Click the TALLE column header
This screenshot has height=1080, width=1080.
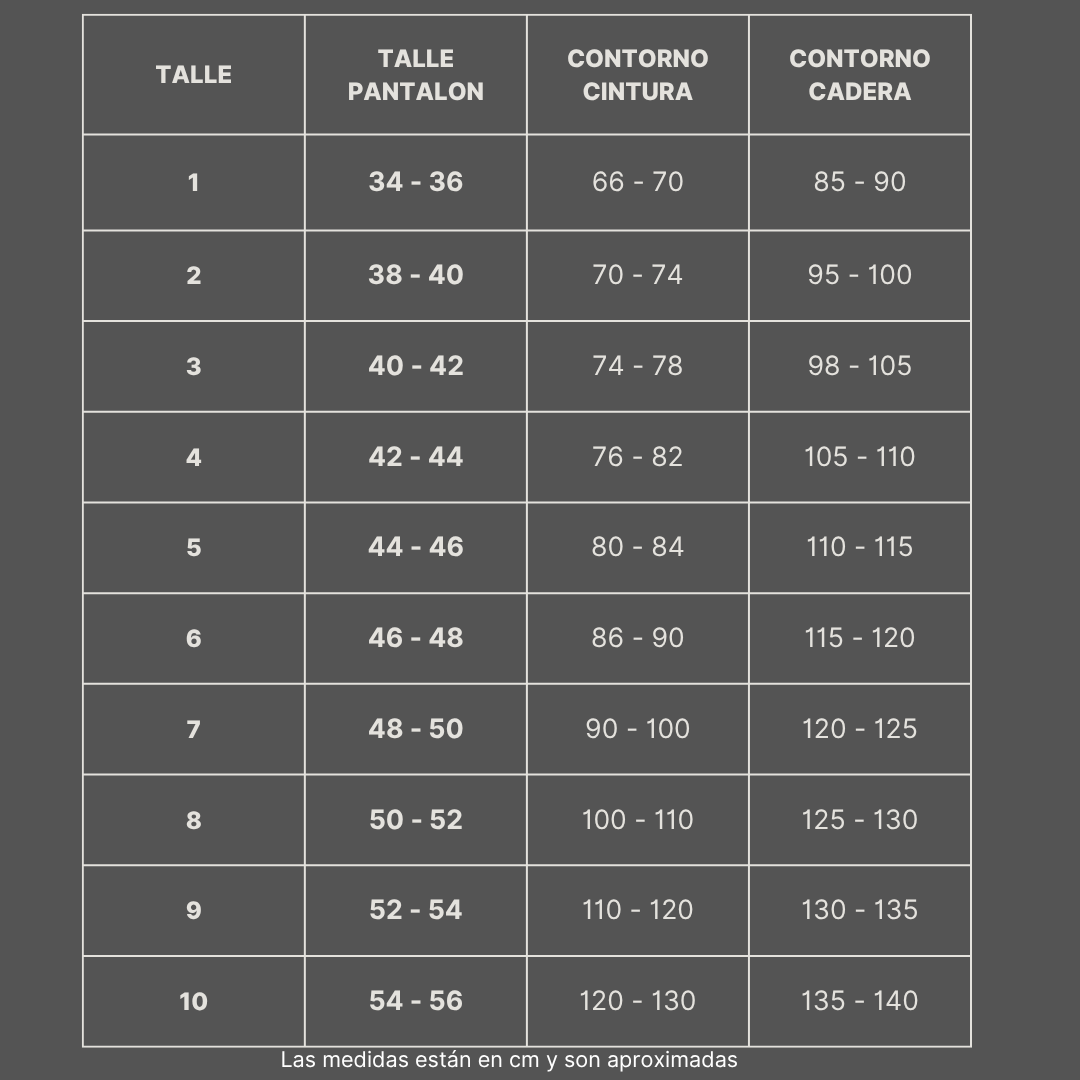pyautogui.click(x=194, y=75)
